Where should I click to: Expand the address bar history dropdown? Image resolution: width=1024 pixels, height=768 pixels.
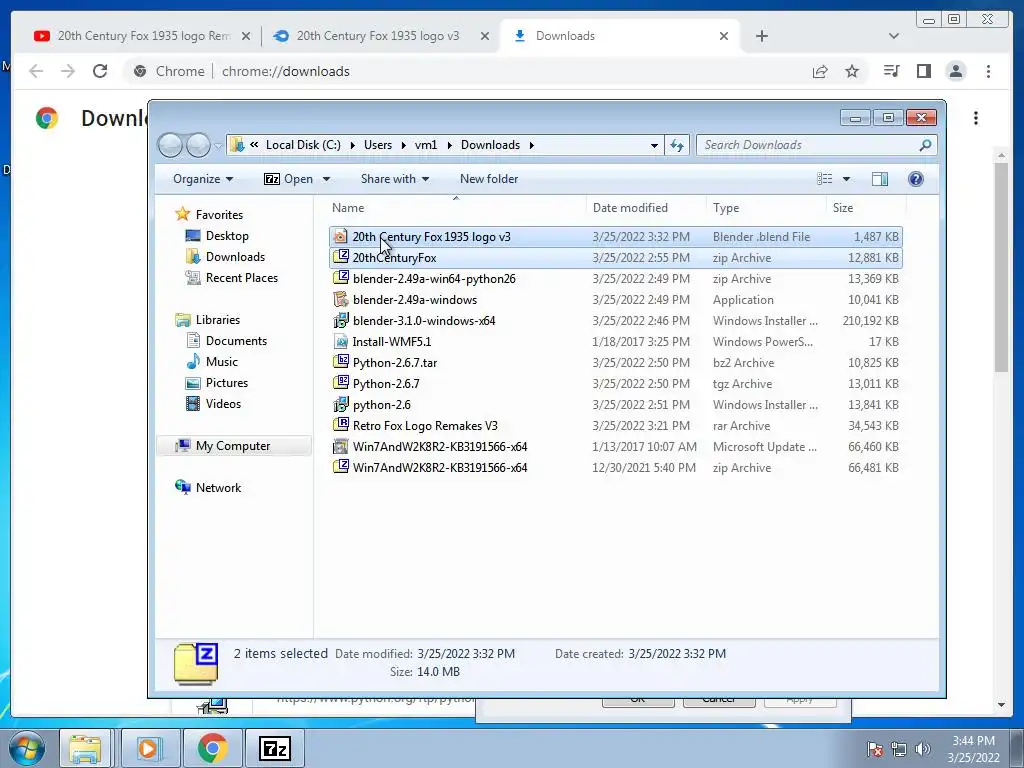(654, 145)
